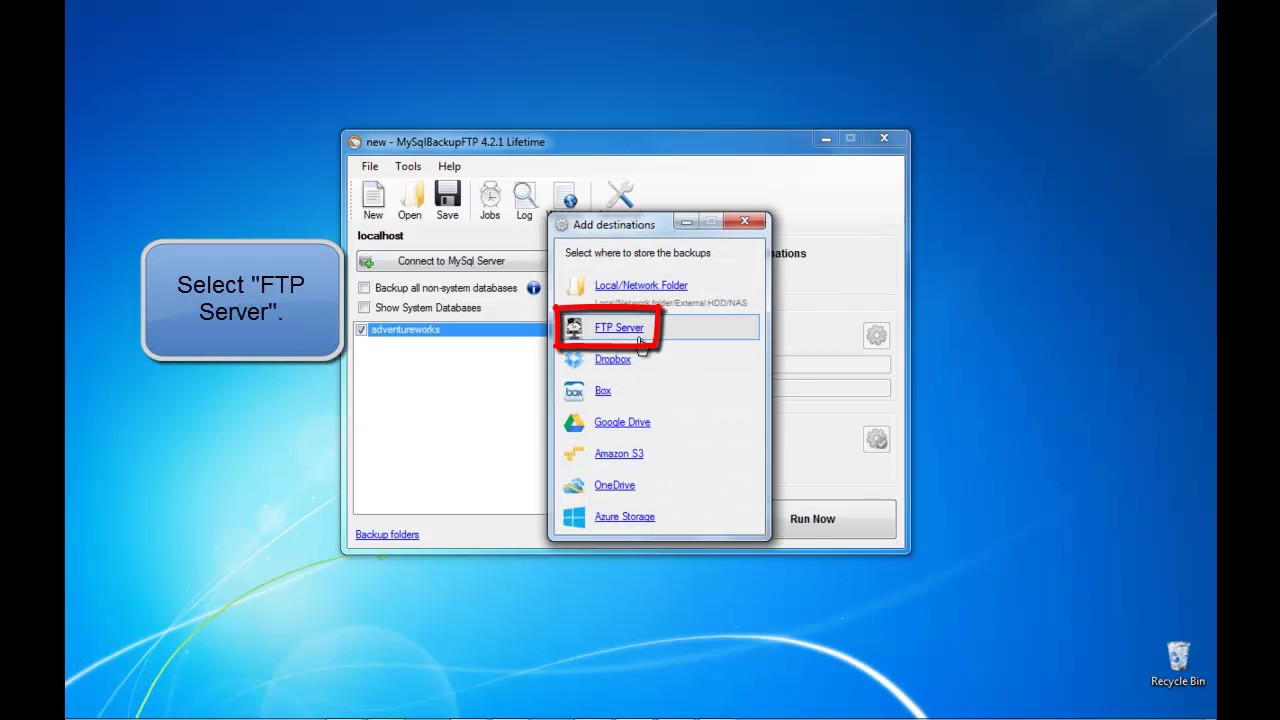1280x720 pixels.
Task: Click the upper input field in the main window
Action: [829, 366]
